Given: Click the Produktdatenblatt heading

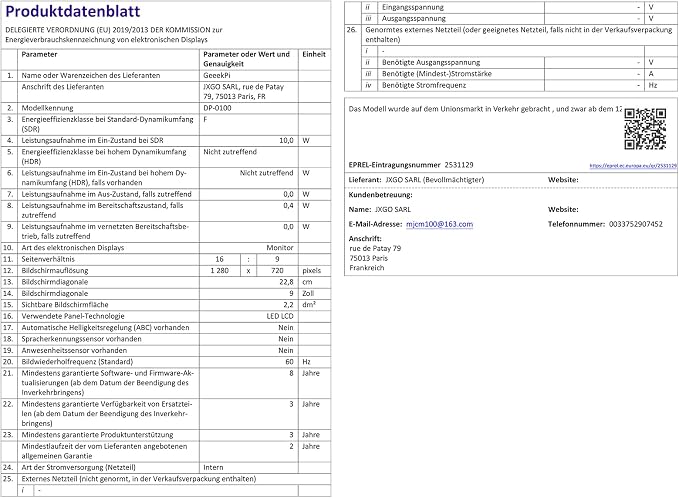Looking at the screenshot, I should click(x=73, y=11).
